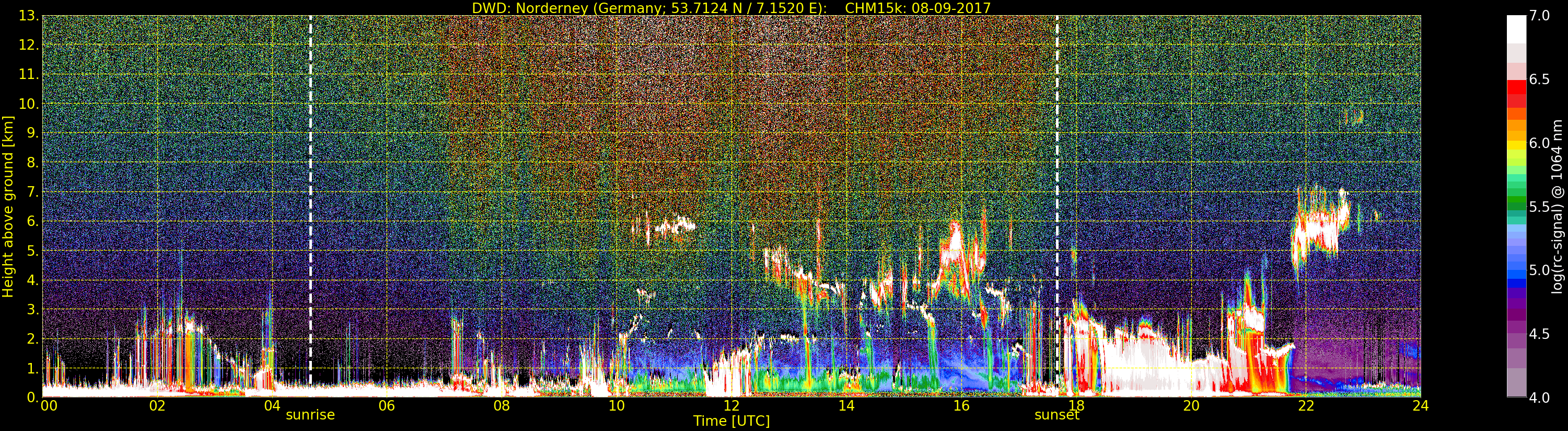Click the '4.0' label on the colorbar
1568x431 pixels.
pyautogui.click(x=1539, y=398)
